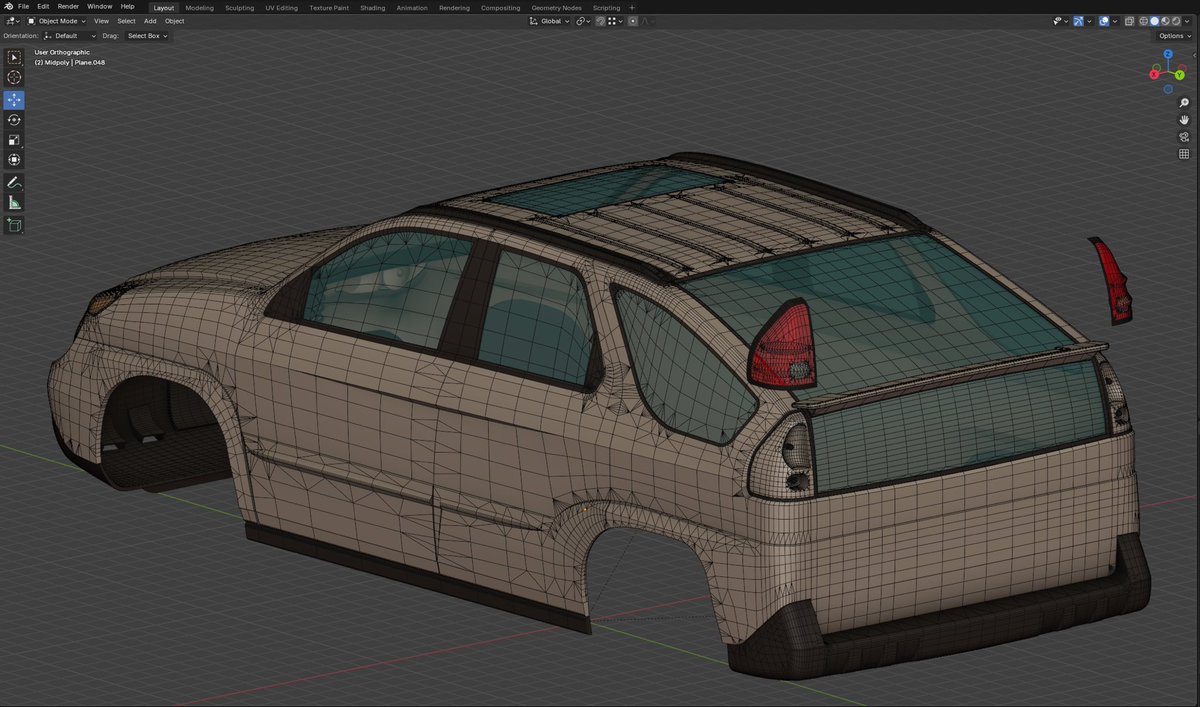Select the 3D Cursor tool
The width and height of the screenshot is (1200, 707).
[14, 77]
